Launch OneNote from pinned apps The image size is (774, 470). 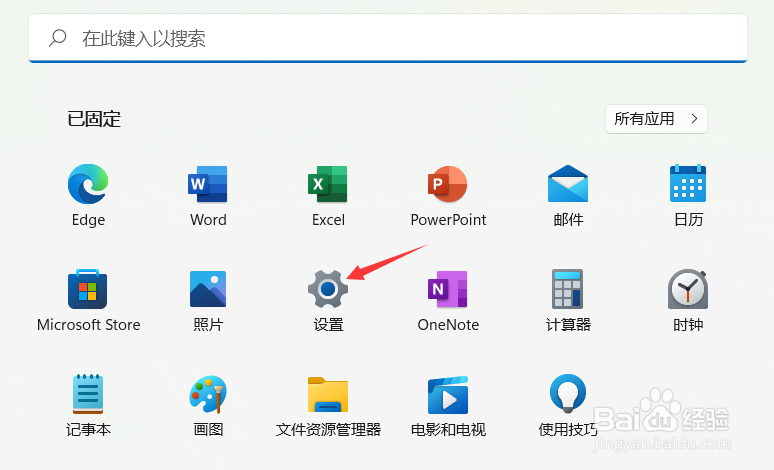click(x=448, y=289)
